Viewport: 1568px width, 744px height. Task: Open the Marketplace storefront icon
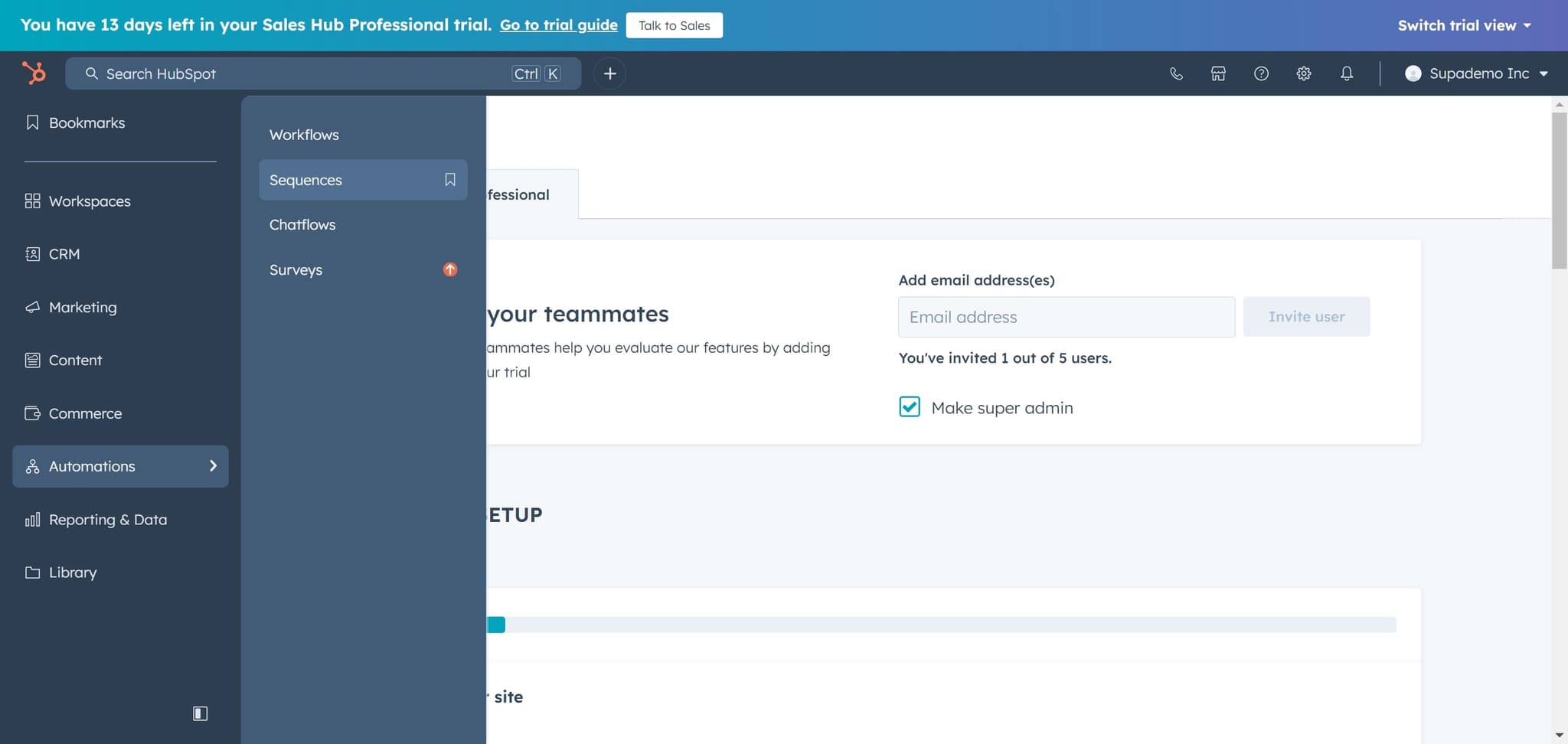(1218, 73)
